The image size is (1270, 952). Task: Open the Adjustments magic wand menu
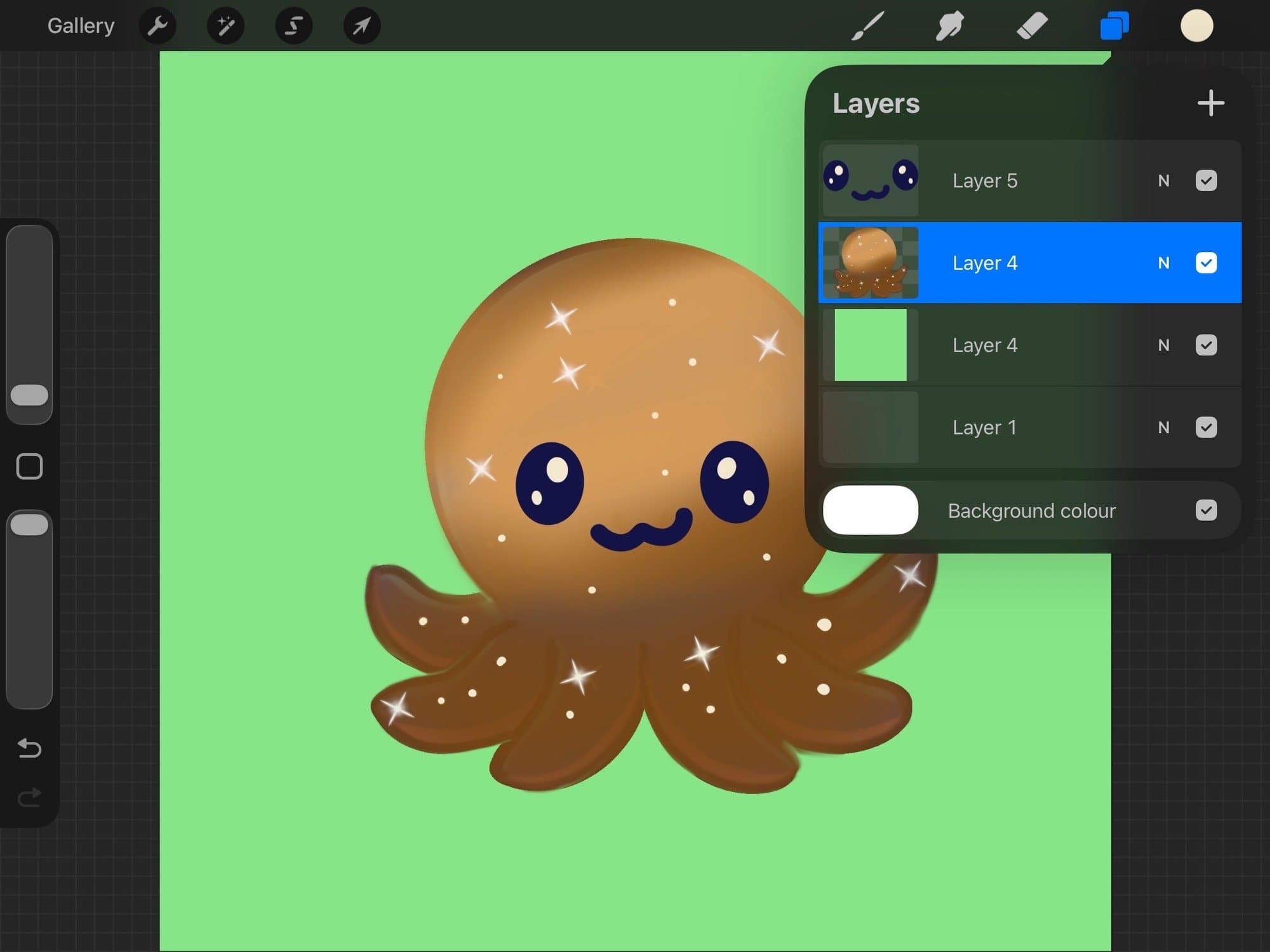coord(225,26)
